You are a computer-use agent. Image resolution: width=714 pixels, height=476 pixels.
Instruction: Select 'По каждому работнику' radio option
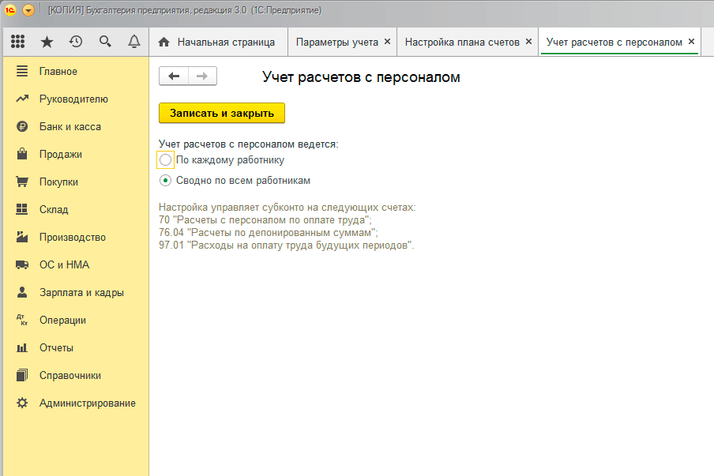click(166, 160)
